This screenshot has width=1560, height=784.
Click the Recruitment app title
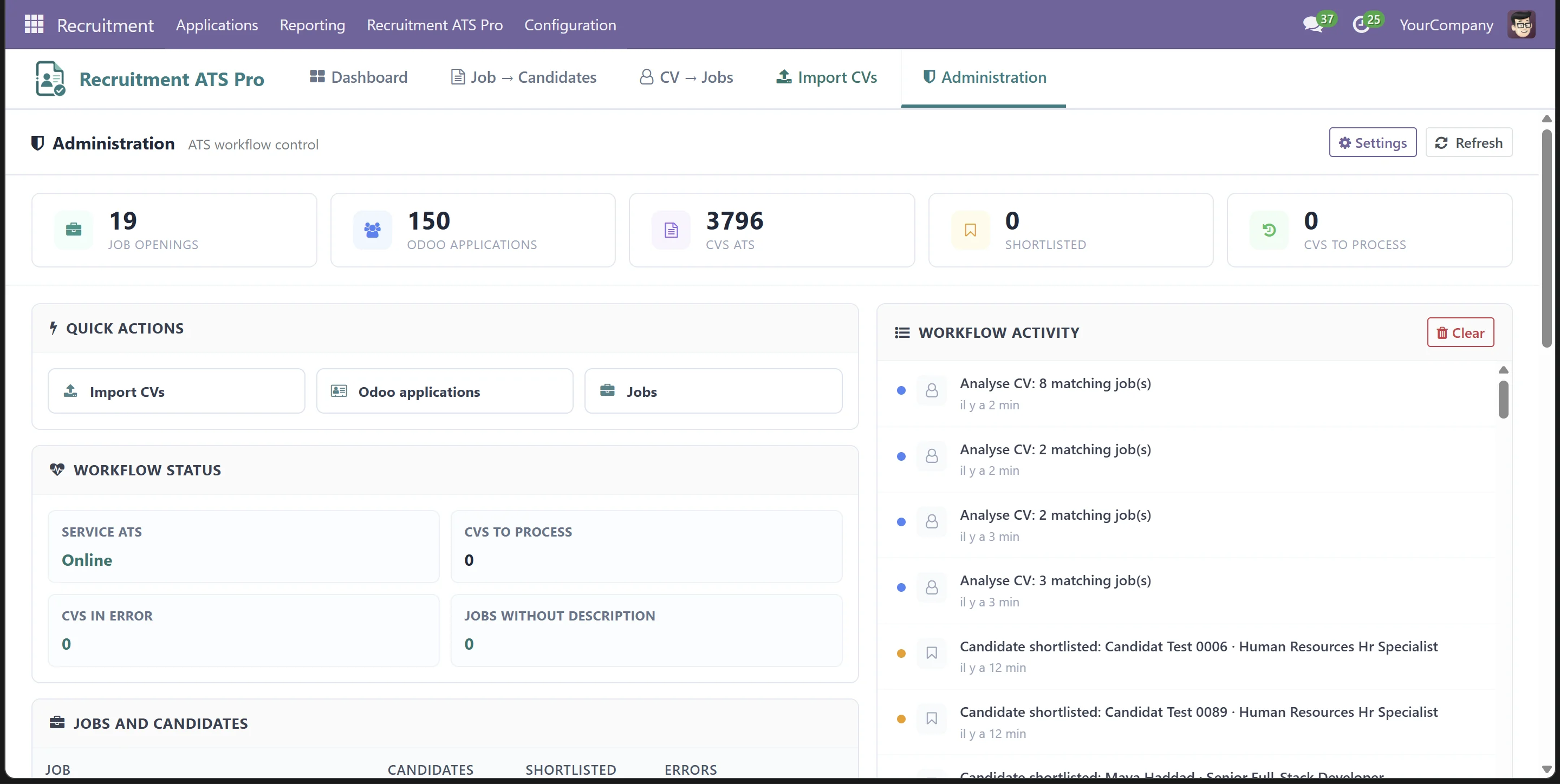106,25
